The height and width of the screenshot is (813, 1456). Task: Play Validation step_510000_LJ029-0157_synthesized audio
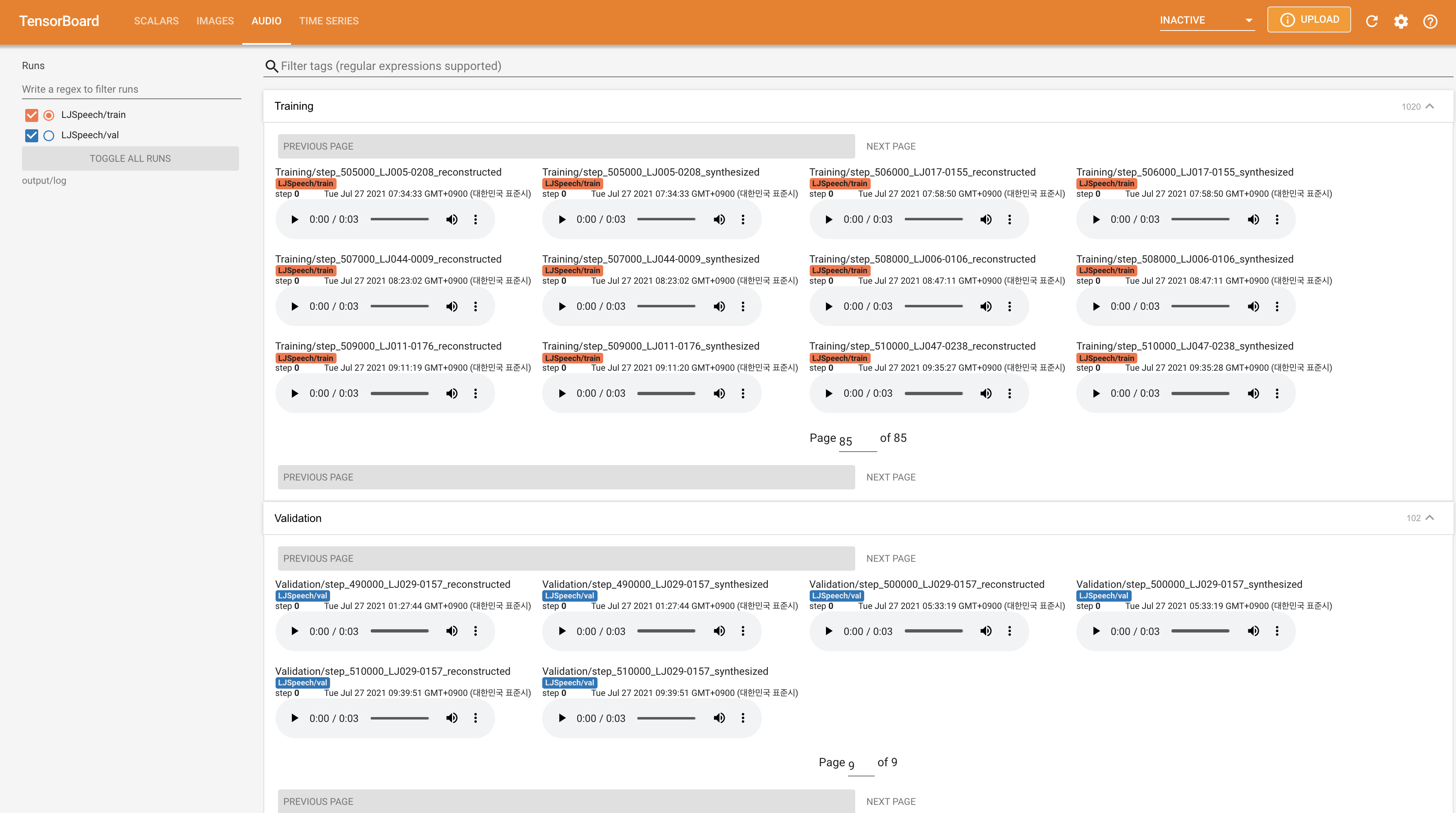pyautogui.click(x=562, y=718)
